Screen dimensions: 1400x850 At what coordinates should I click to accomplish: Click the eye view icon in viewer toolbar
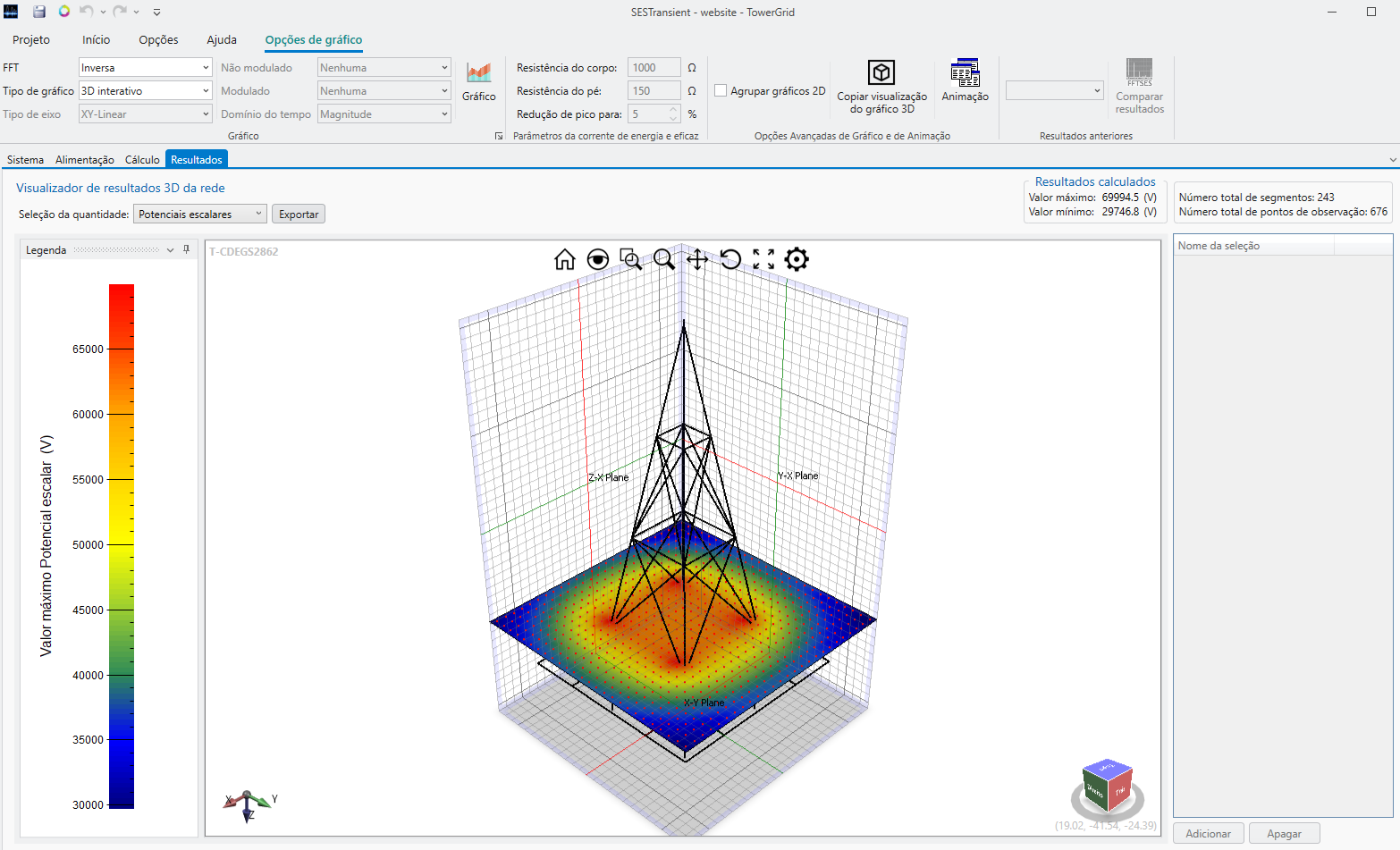(x=597, y=259)
